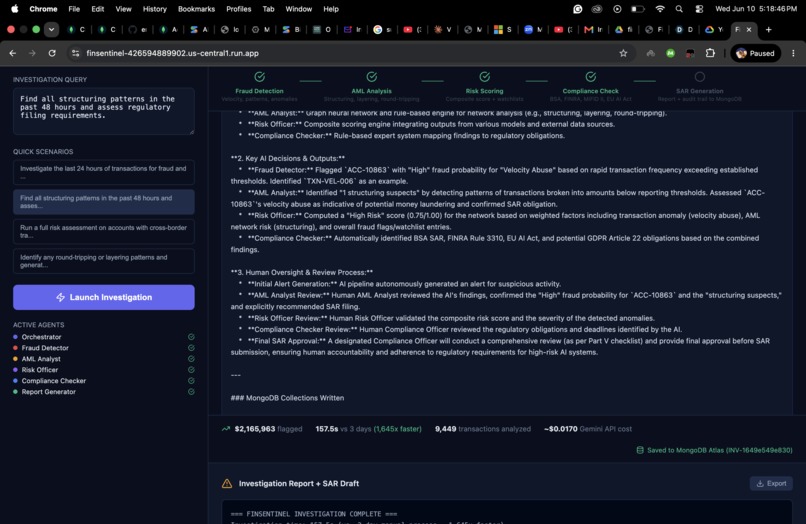Click the AML Analysis step checkmark icon
806x524 pixels.
[x=372, y=77]
